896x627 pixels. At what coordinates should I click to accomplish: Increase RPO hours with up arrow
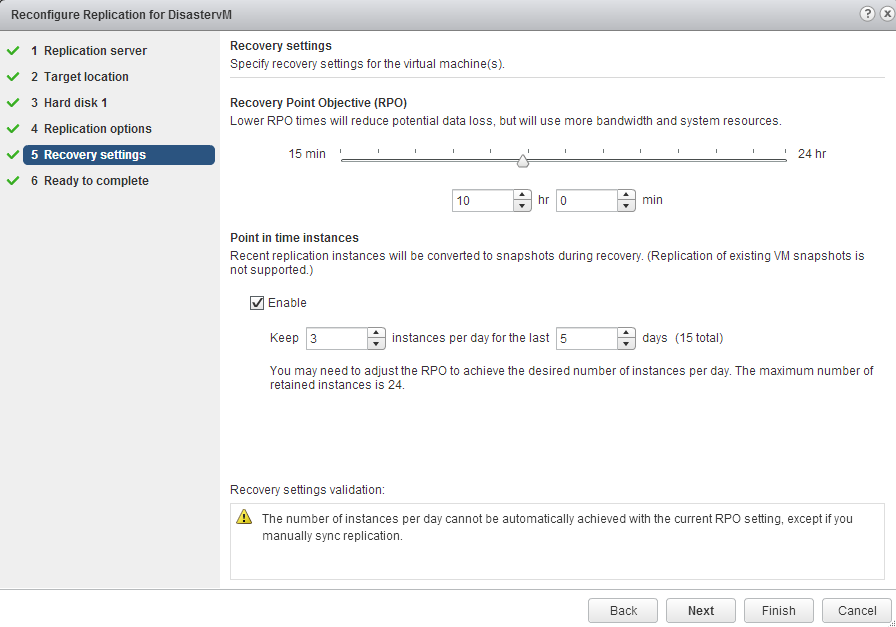[522, 195]
